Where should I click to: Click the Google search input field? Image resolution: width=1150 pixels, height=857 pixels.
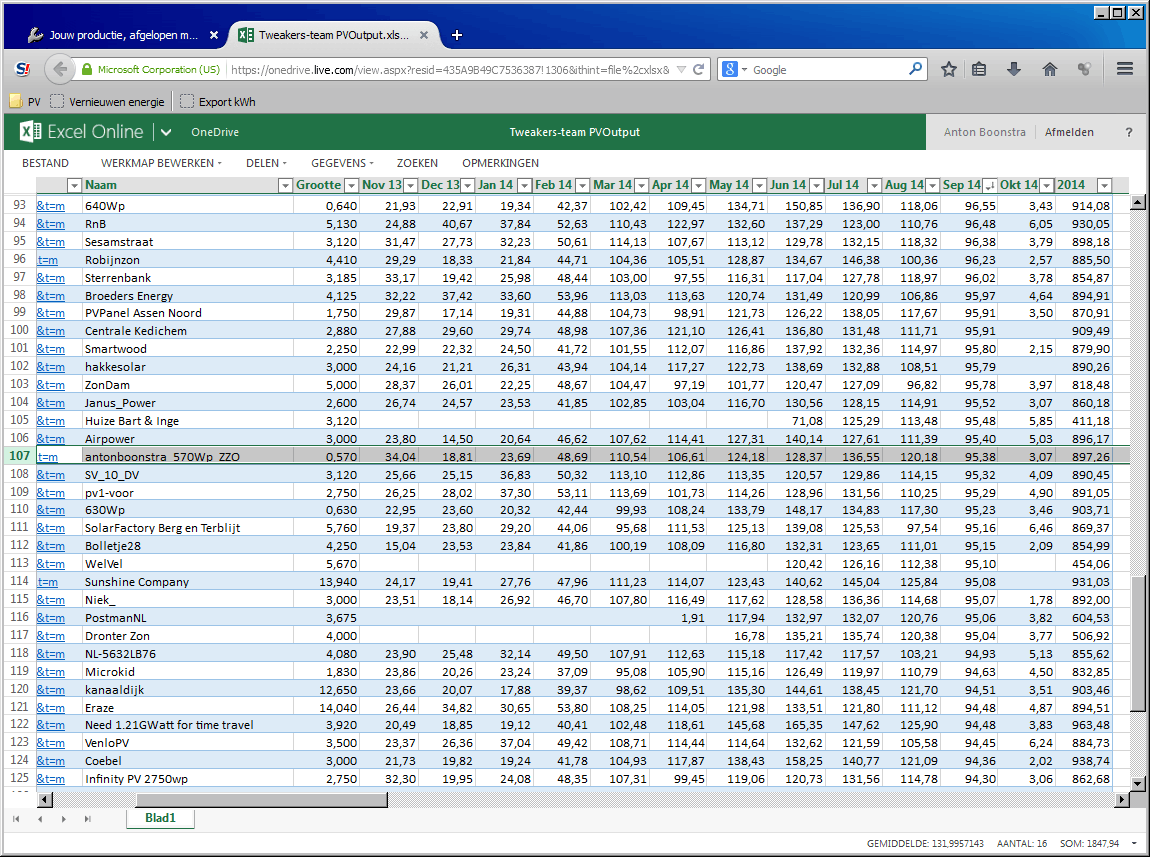click(829, 70)
